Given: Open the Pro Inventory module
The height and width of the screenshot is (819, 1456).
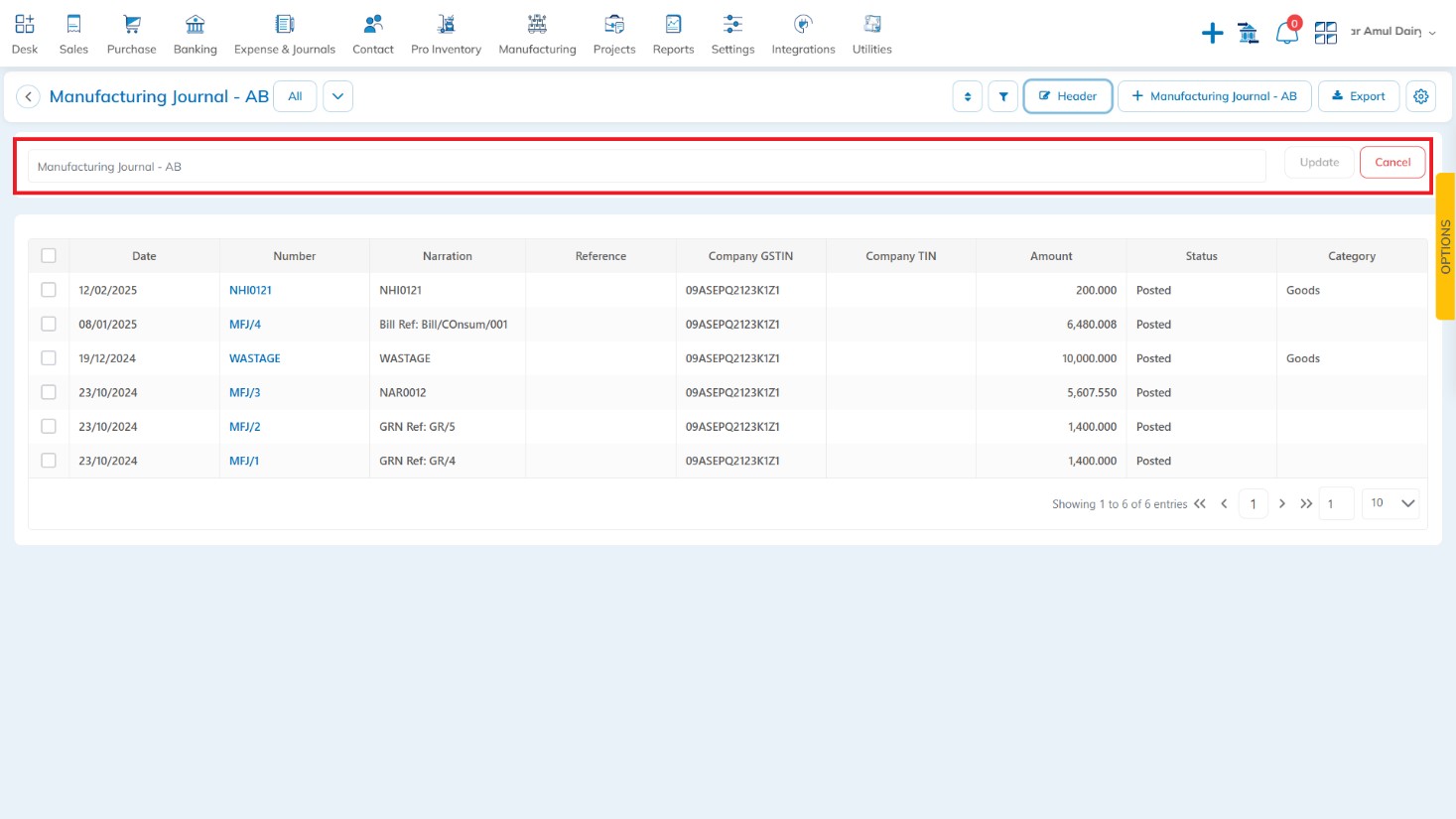Looking at the screenshot, I should [446, 34].
